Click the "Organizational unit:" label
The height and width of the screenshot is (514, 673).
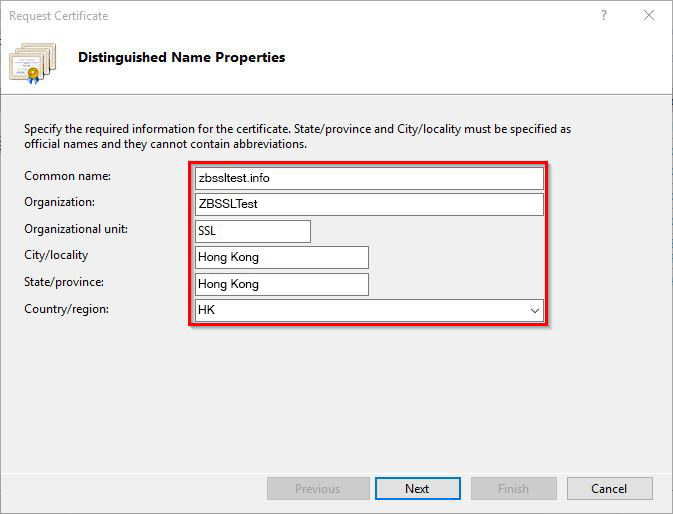[76, 229]
